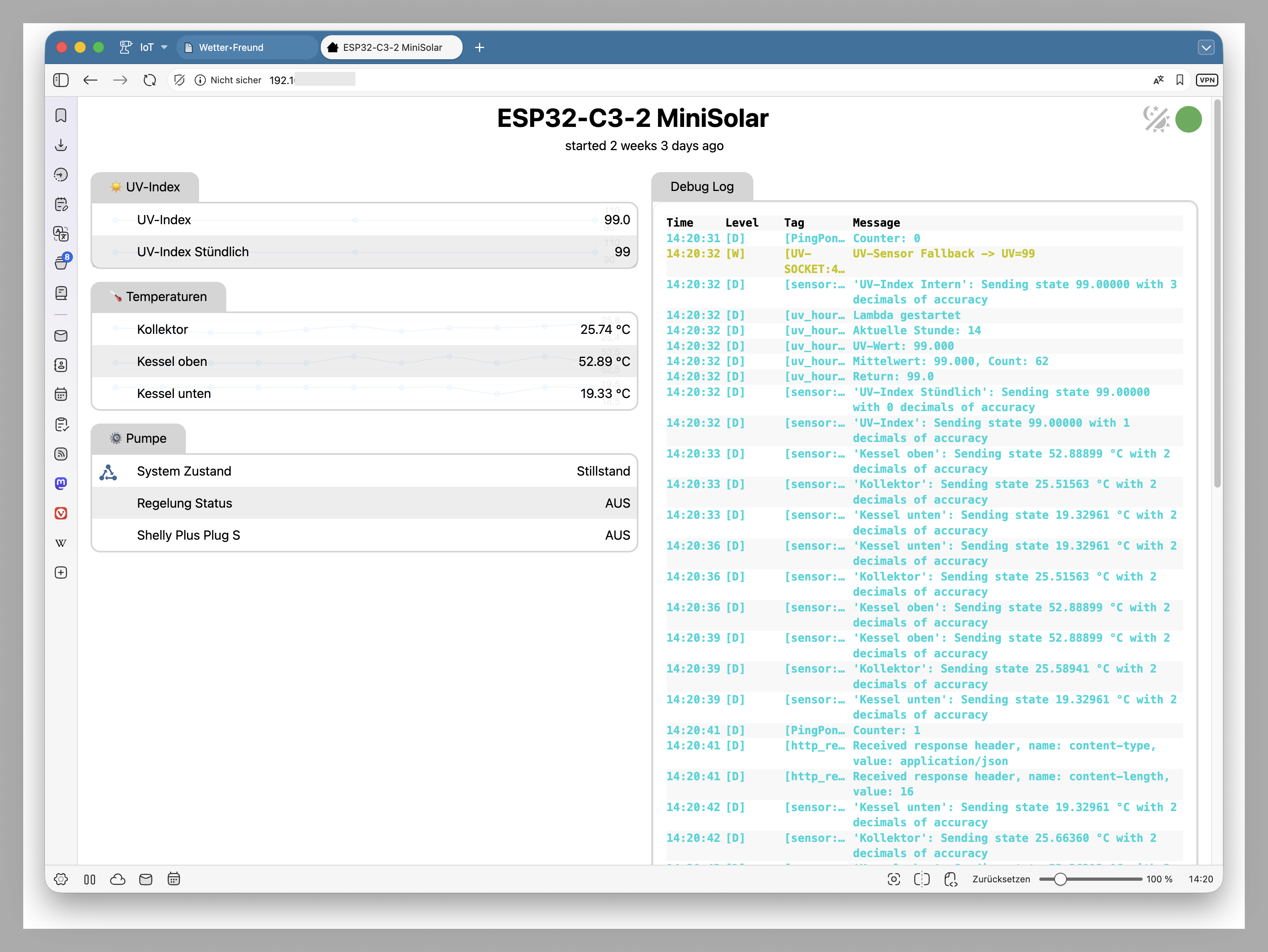Open the Mastodon web panel

click(x=61, y=484)
